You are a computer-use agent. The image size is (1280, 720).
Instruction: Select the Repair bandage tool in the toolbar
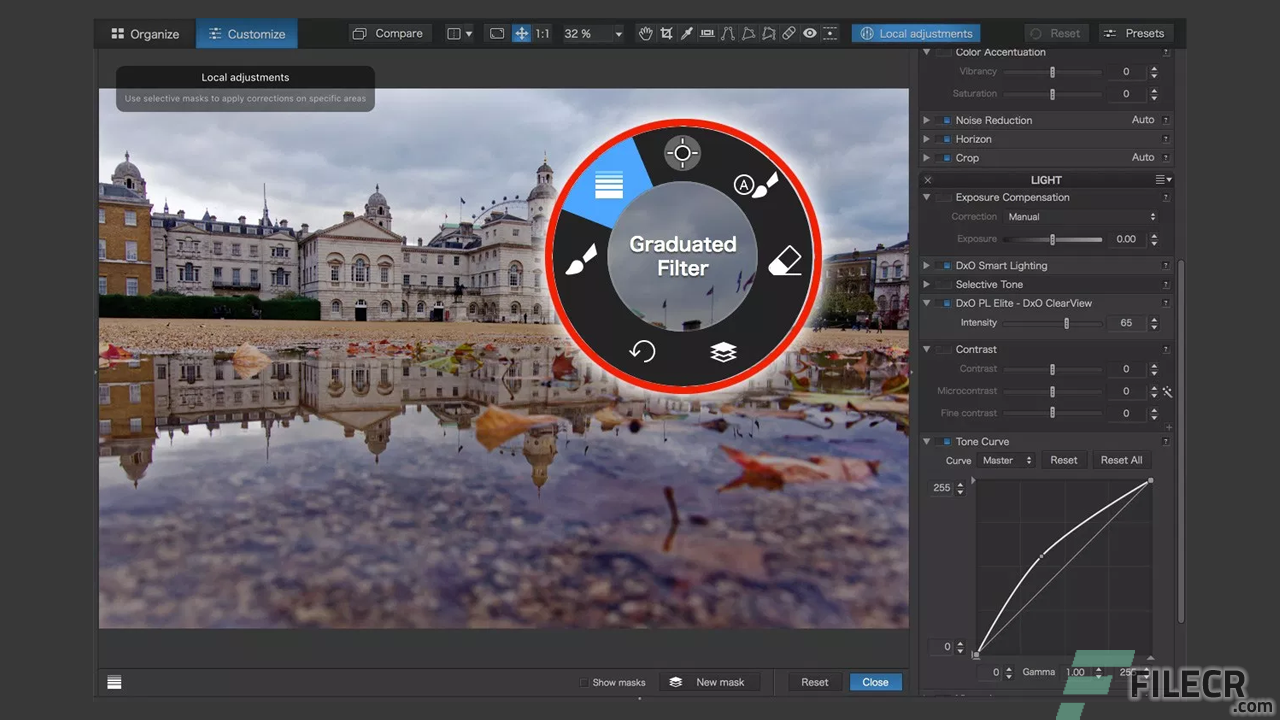click(x=789, y=33)
